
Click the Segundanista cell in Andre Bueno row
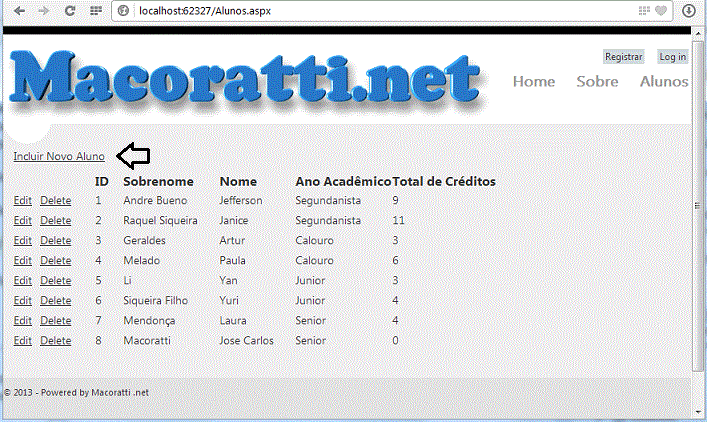pyautogui.click(x=328, y=201)
